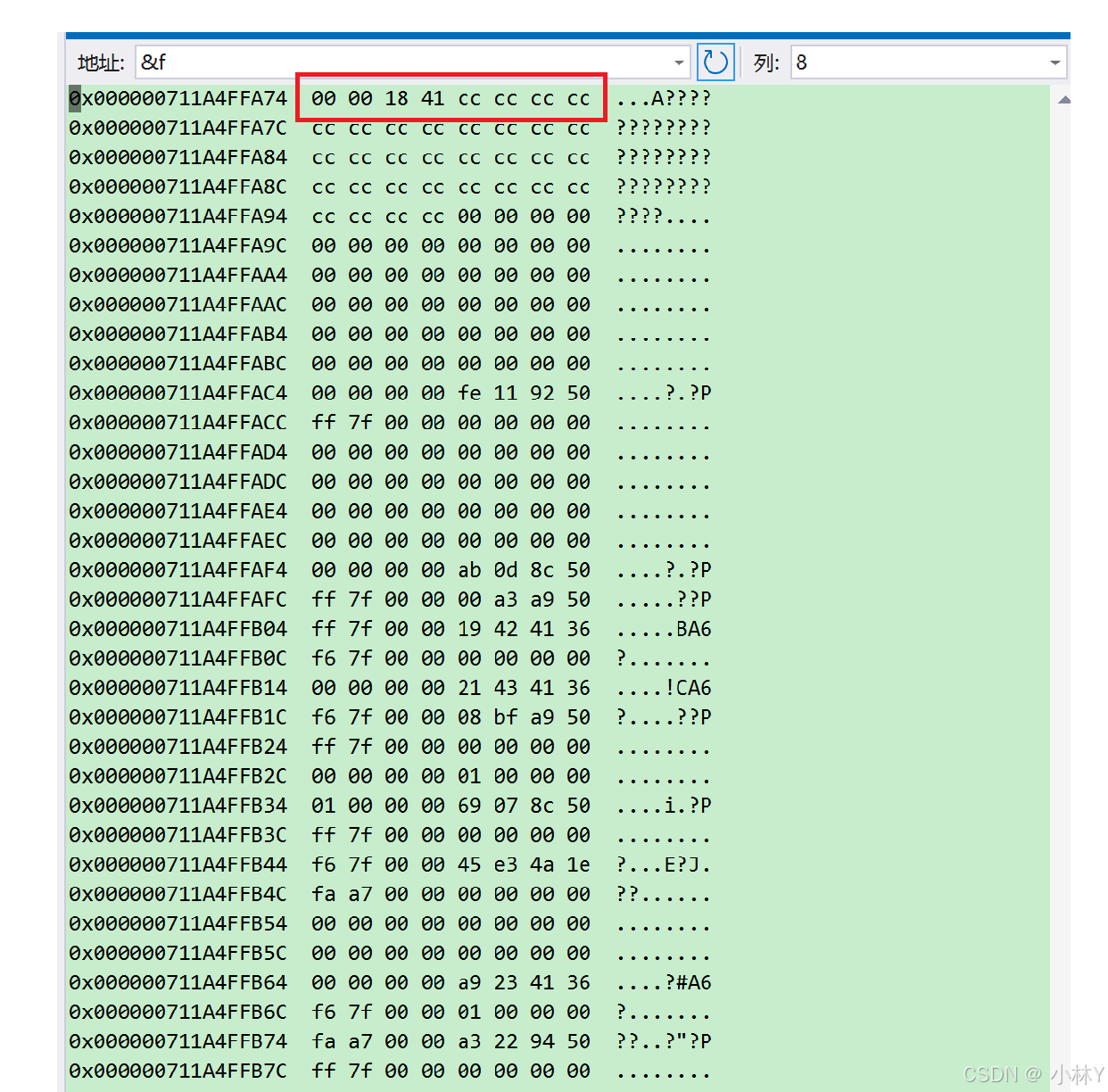Screen dimensions: 1108x1092
Task: Click ASCII text ....!CA6
Action: [663, 687]
